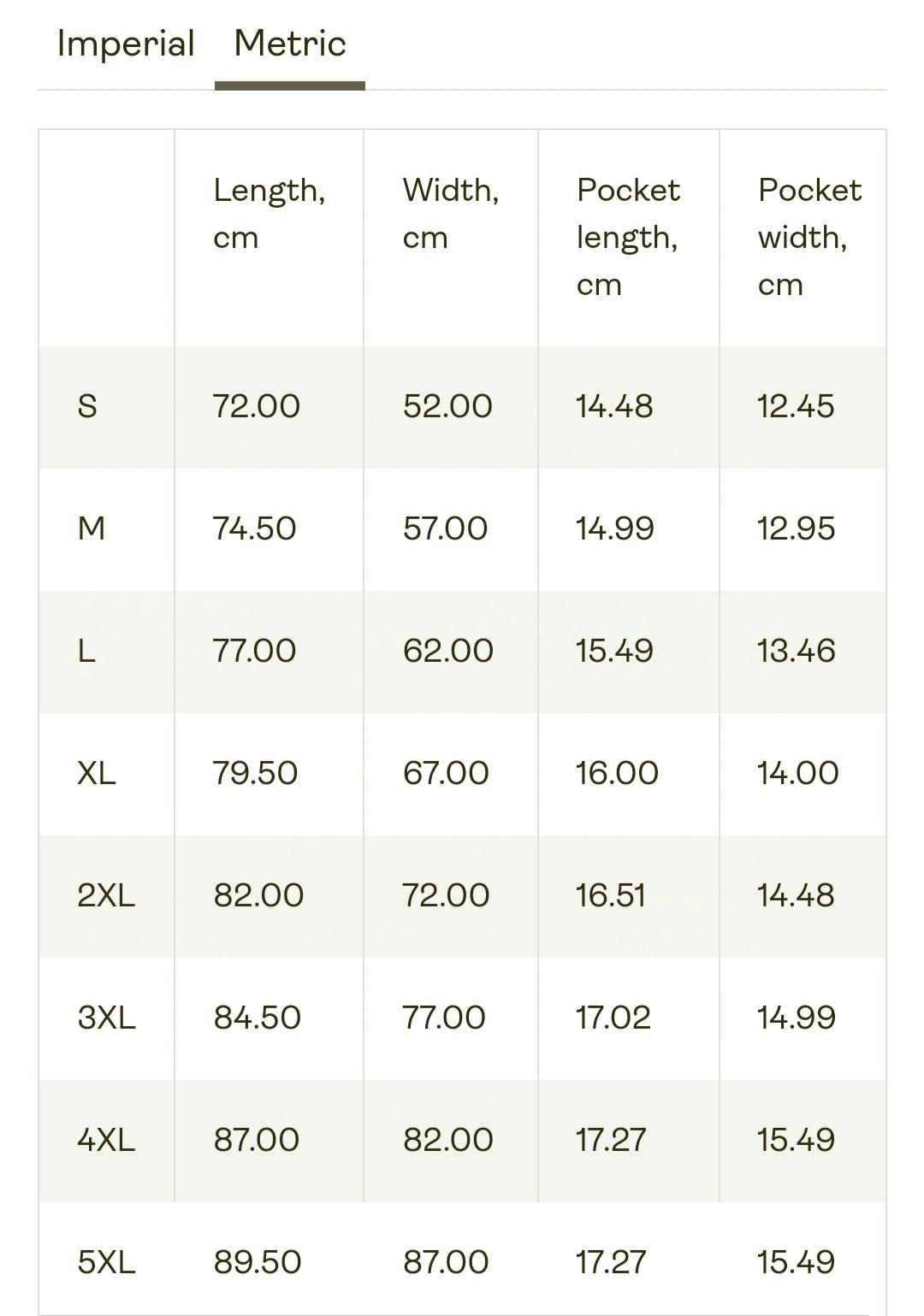
Task: Click the 84.50 length value for 3XL
Action: pyautogui.click(x=258, y=1018)
